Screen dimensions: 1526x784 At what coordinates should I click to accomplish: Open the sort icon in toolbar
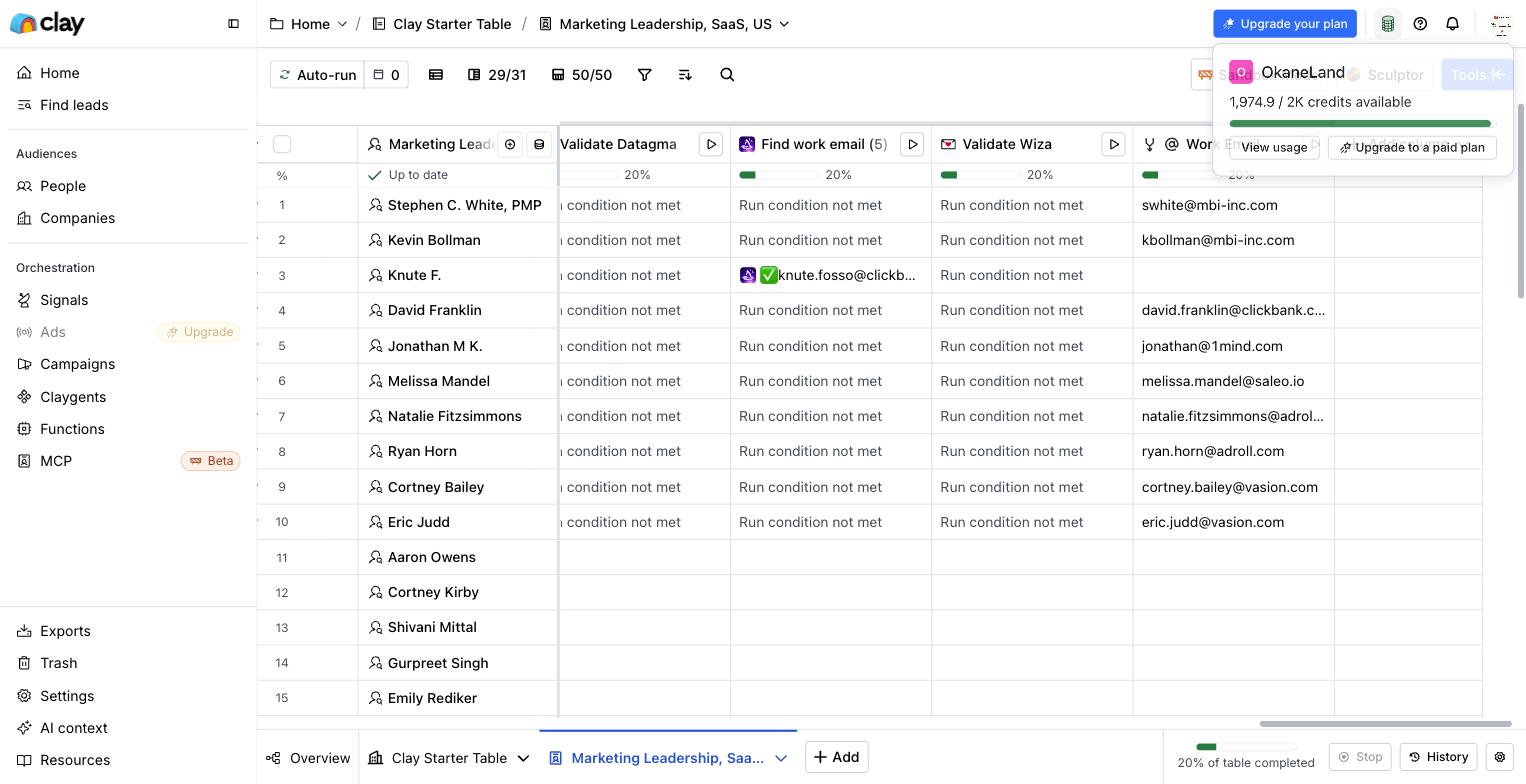pos(685,75)
